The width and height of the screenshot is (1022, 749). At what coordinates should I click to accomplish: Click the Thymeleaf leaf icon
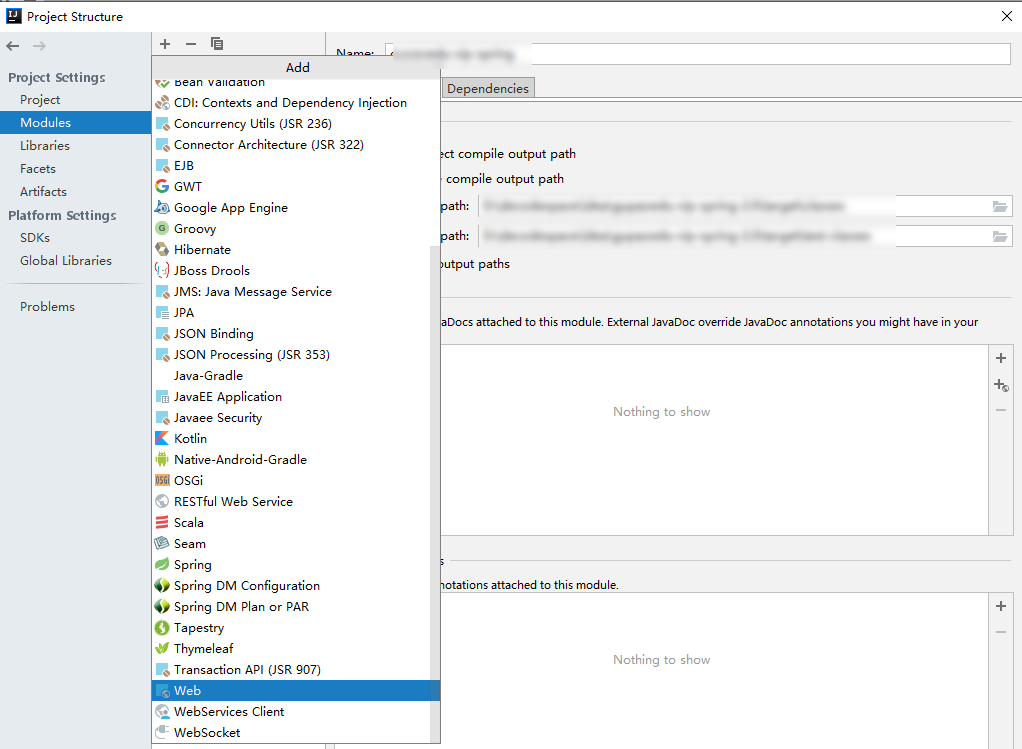[162, 648]
